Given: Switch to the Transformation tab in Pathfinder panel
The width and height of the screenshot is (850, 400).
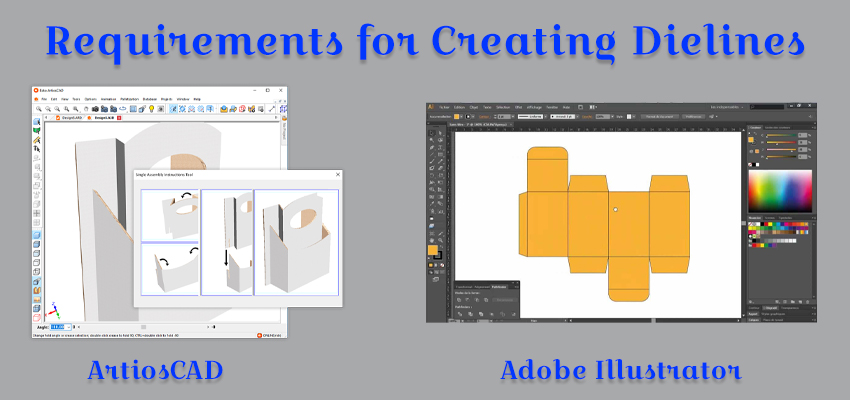Looking at the screenshot, I should point(464,287).
